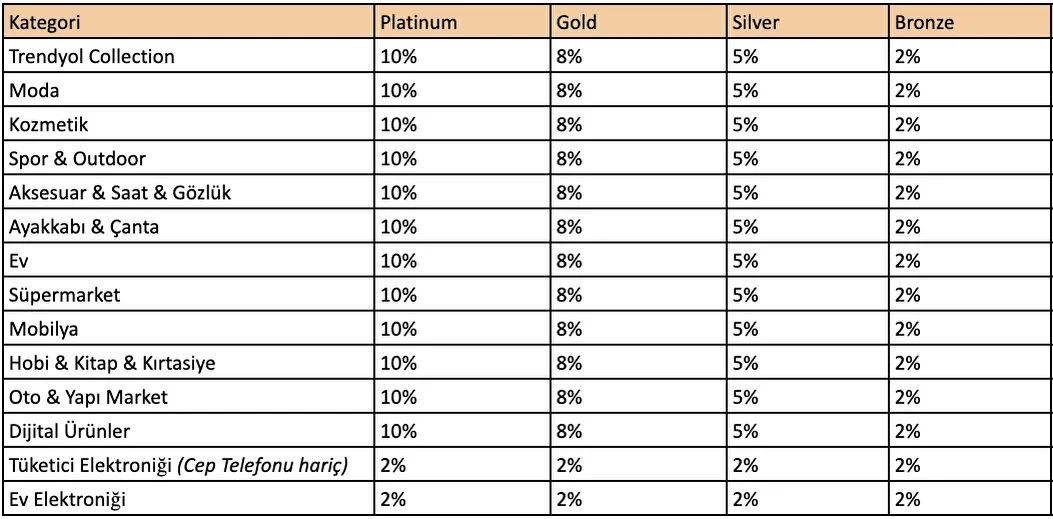Select the Ev Elektroniği category cell
This screenshot has height=519, width=1053.
[x=189, y=500]
